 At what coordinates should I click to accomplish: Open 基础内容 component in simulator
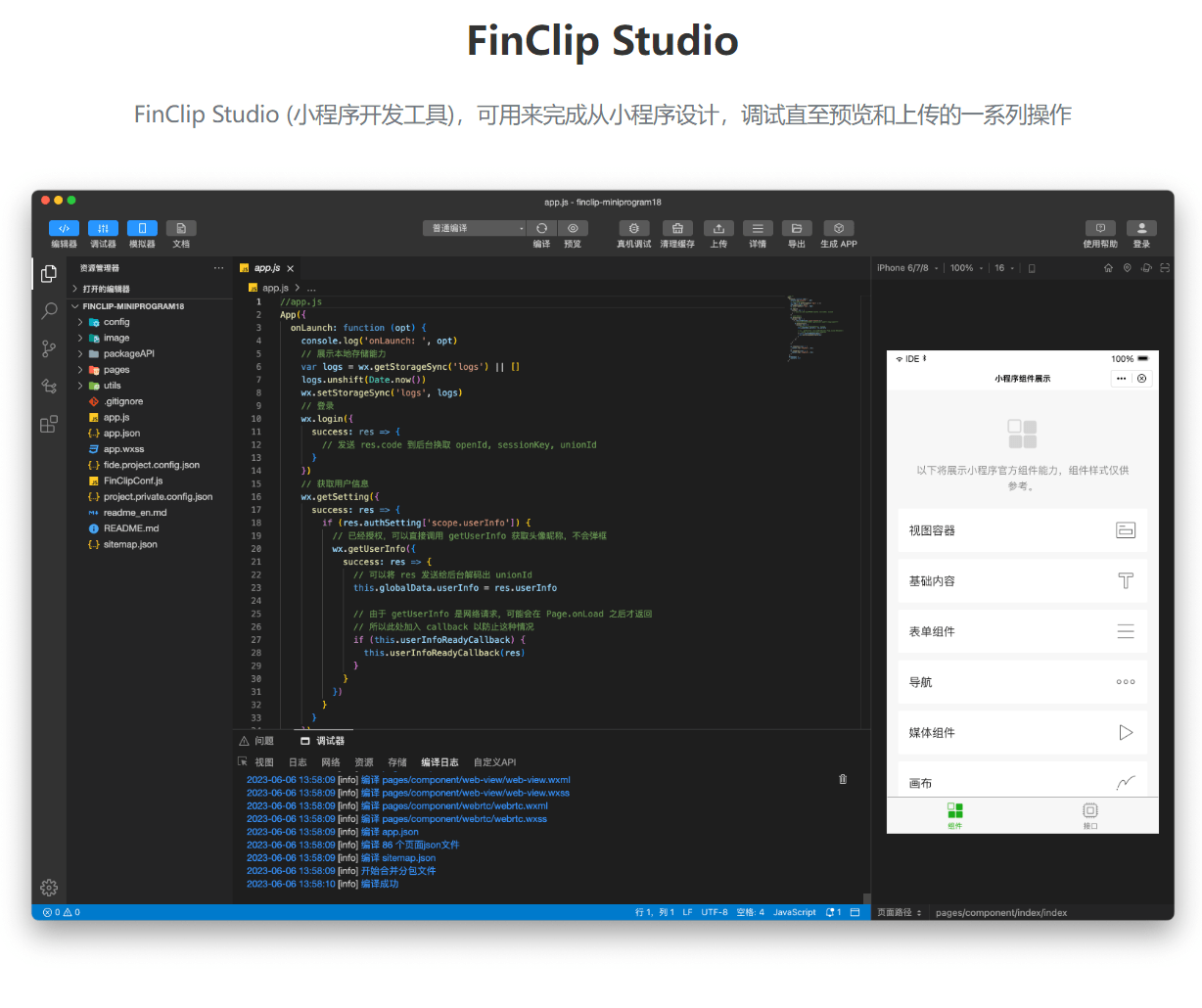(x=1022, y=580)
